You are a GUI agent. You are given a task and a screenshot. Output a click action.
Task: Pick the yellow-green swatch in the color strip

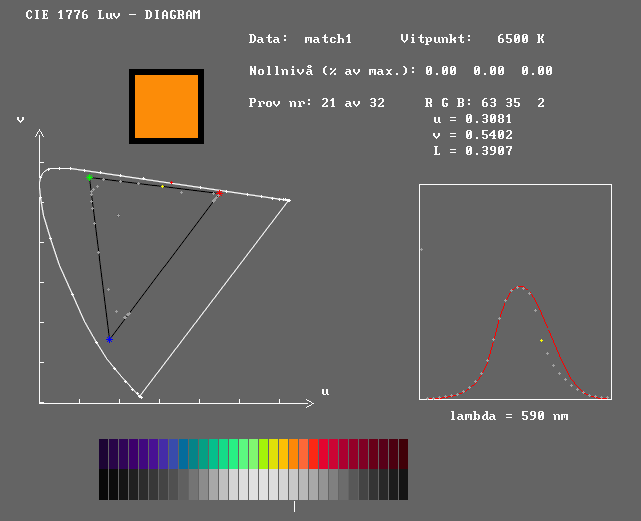click(x=263, y=454)
